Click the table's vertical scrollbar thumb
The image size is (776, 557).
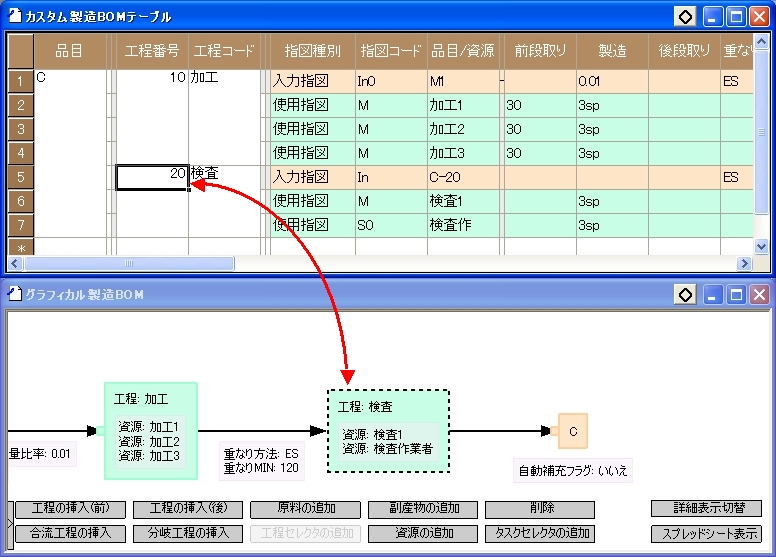(x=761, y=132)
